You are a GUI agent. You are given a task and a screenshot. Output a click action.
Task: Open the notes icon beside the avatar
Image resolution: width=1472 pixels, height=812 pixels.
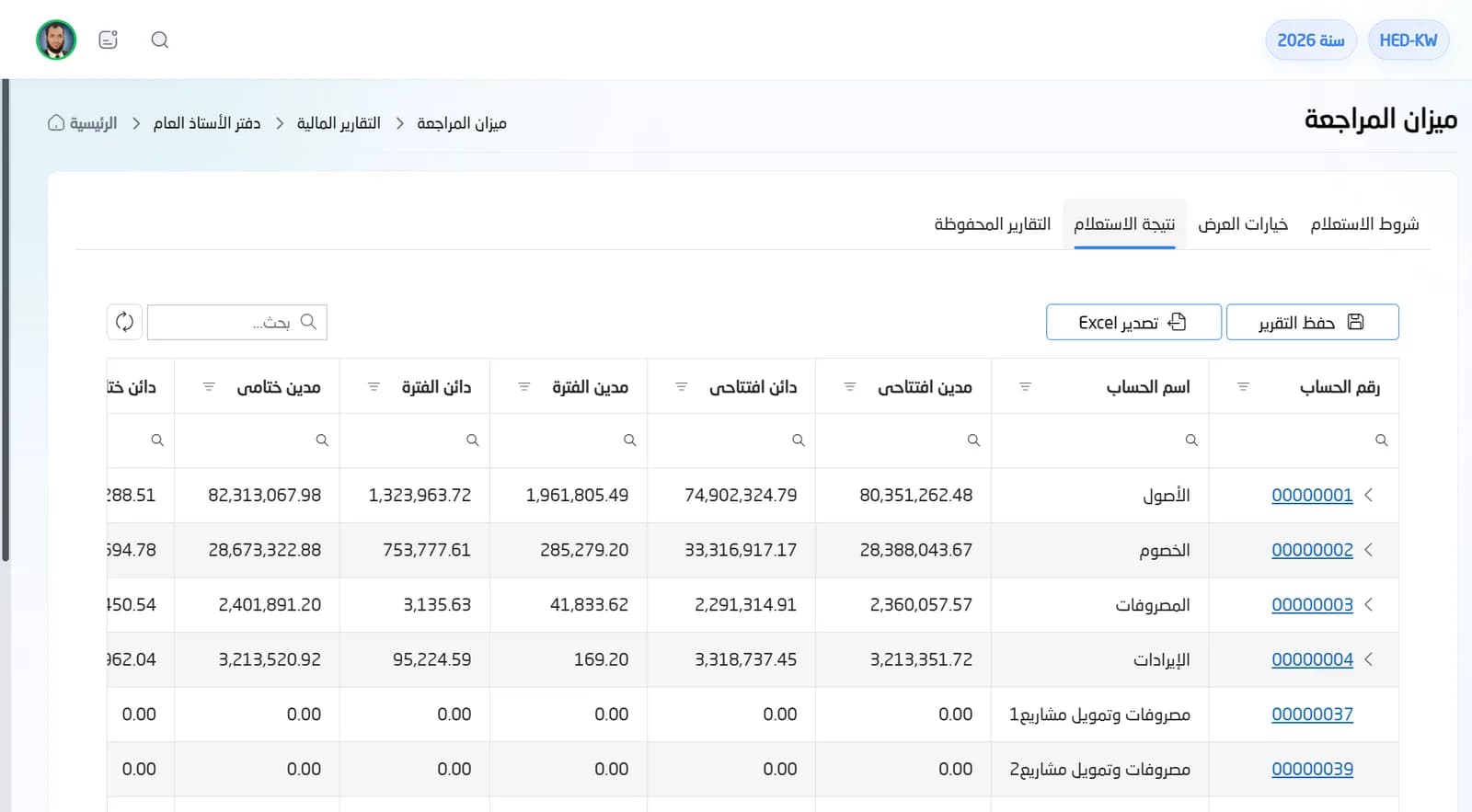click(x=109, y=40)
